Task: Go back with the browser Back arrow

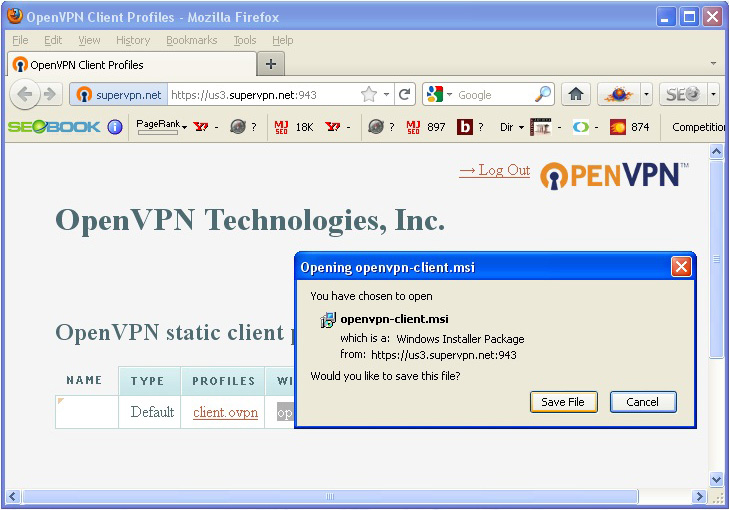Action: tap(25, 94)
